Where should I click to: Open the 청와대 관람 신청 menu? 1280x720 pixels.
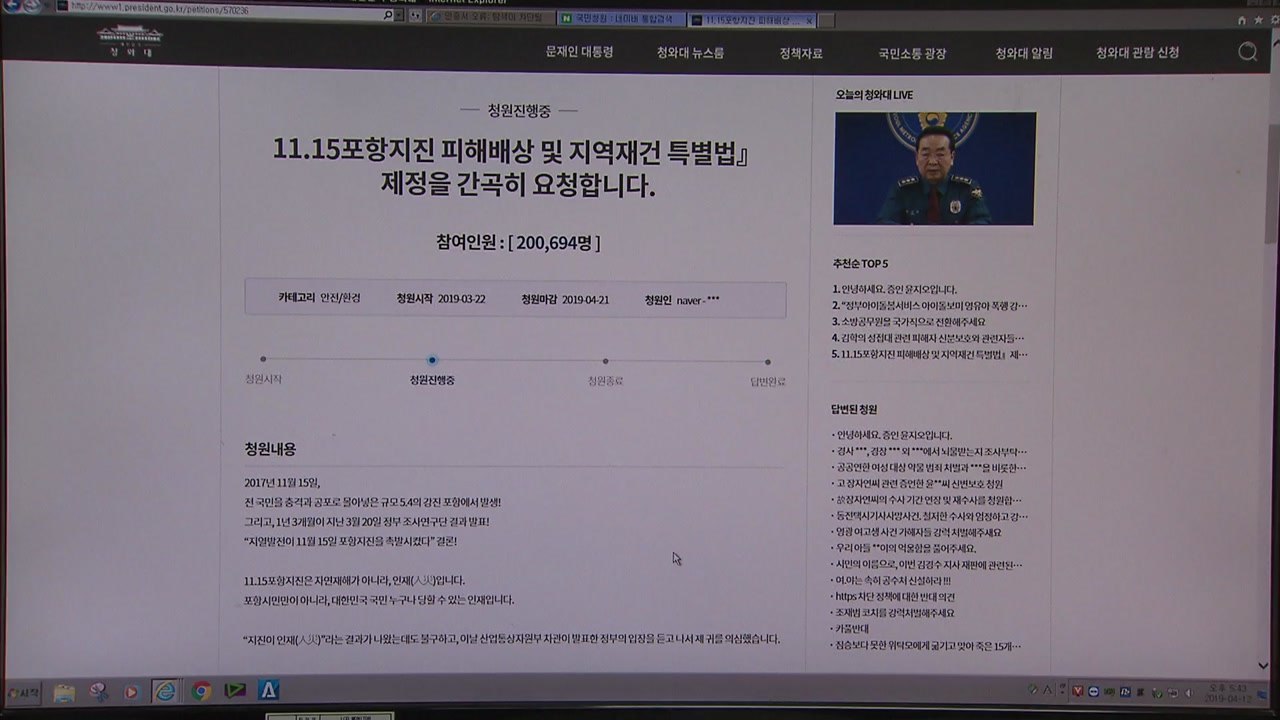pos(1137,52)
